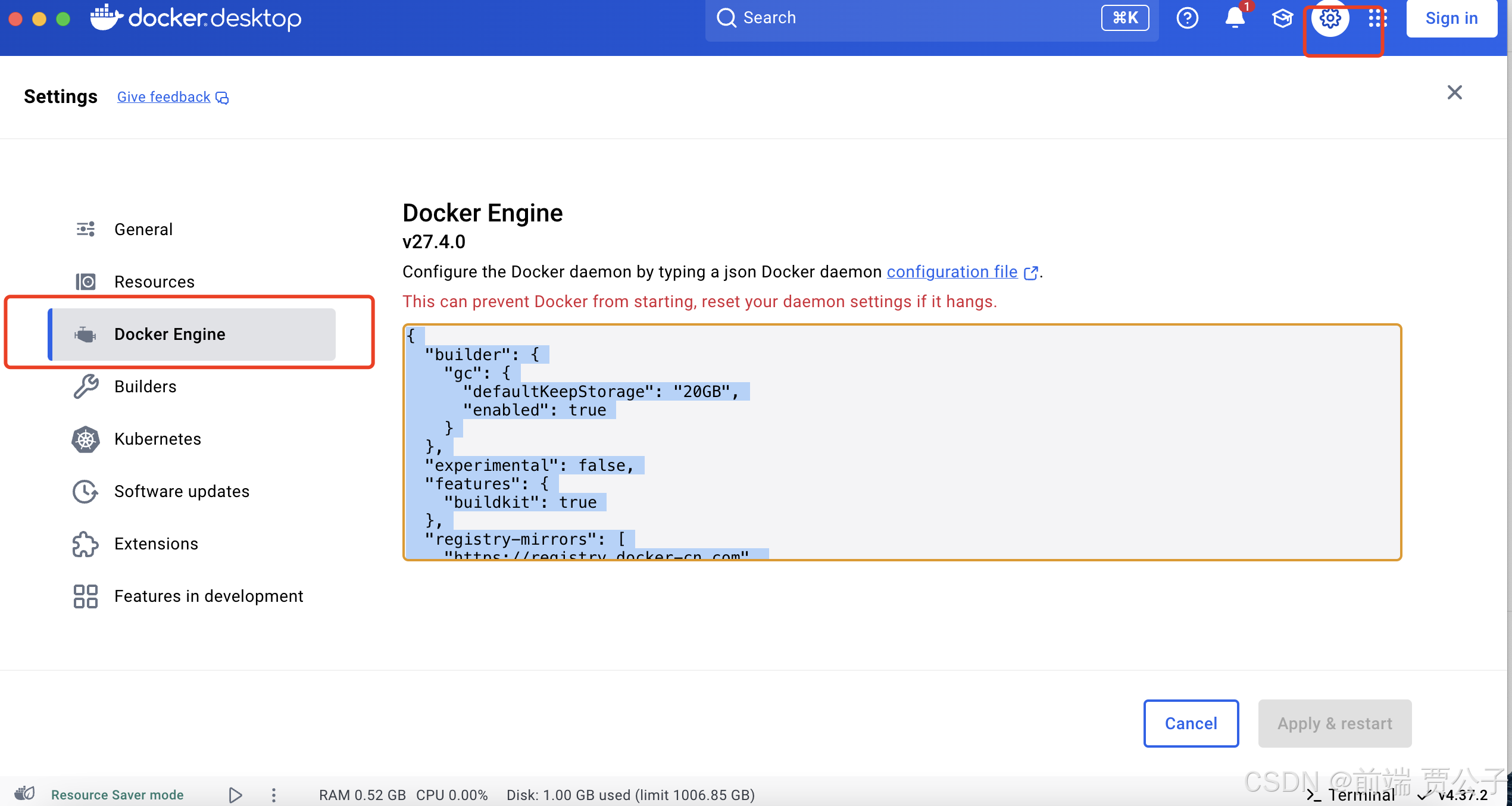The width and height of the screenshot is (1512, 806).
Task: Click the Settings gear icon
Action: tap(1330, 18)
